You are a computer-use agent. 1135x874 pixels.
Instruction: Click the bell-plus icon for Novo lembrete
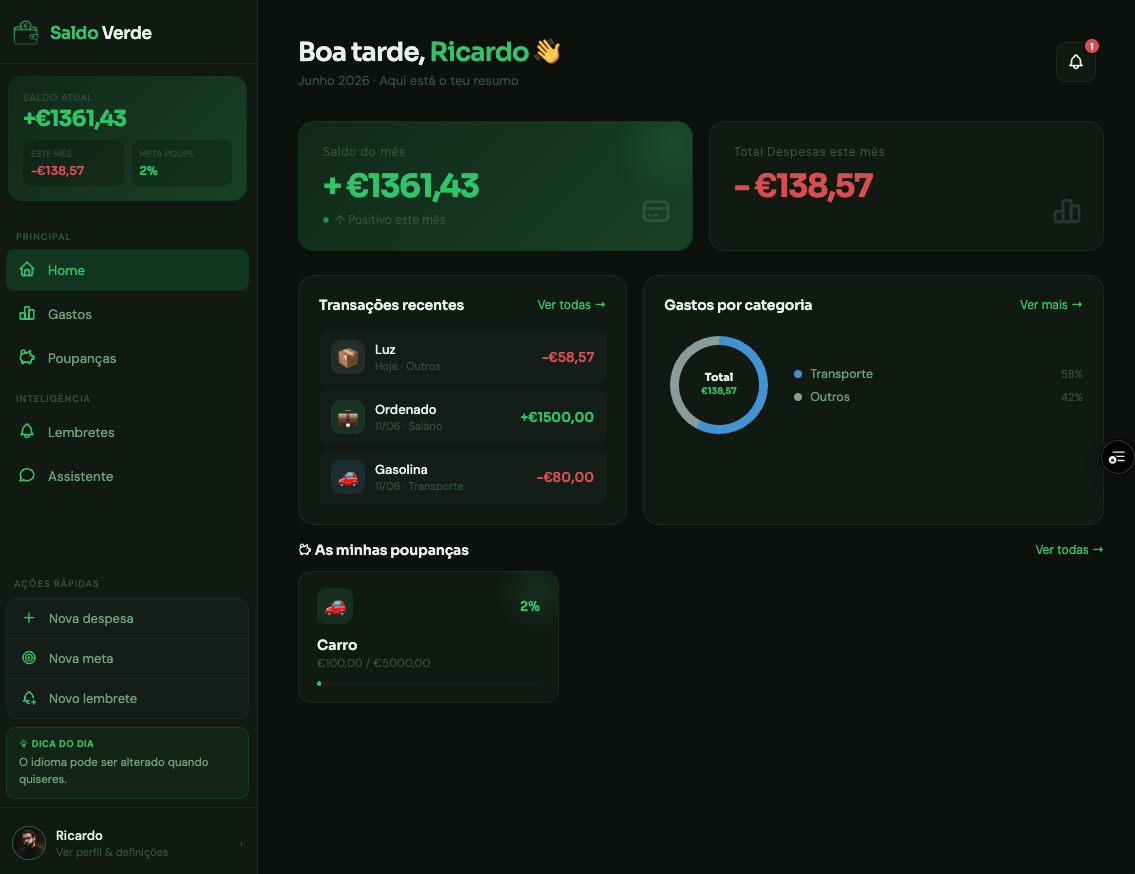coord(29,698)
